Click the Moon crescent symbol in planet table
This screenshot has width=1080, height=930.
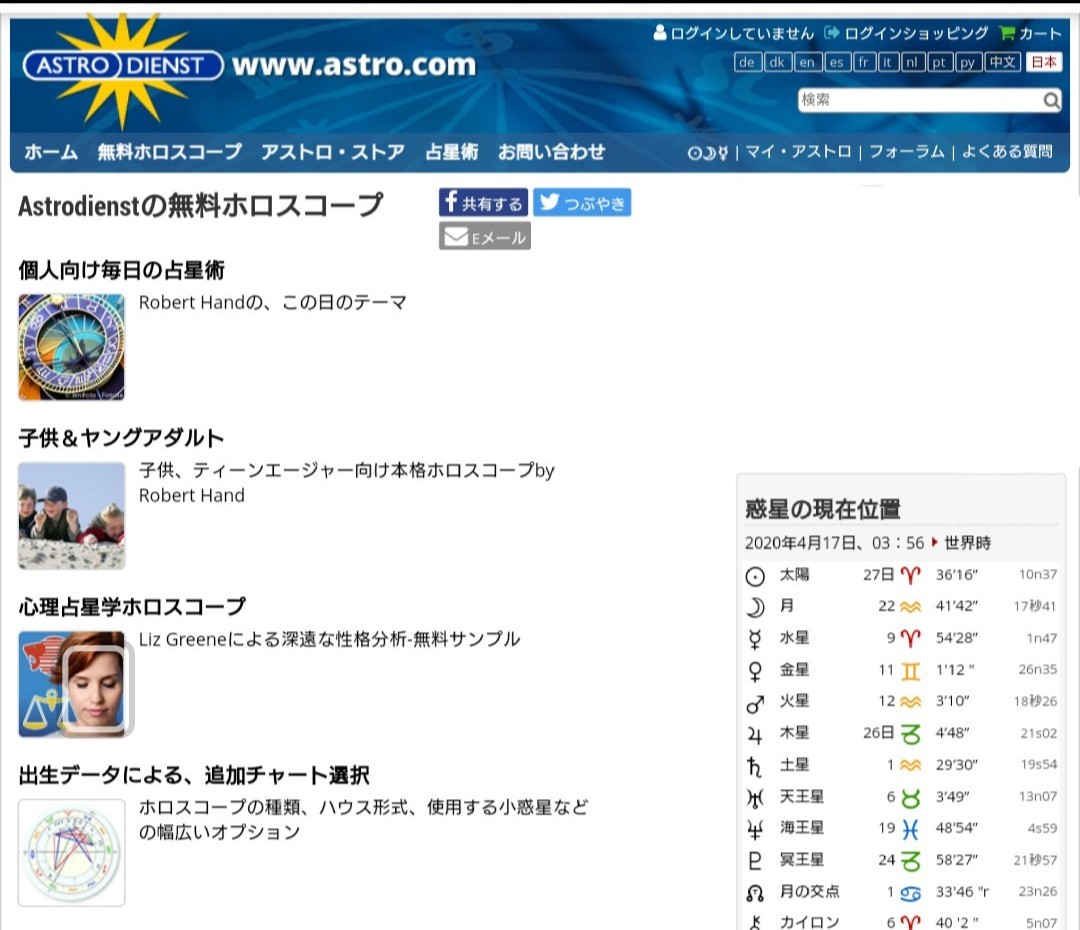tap(755, 607)
